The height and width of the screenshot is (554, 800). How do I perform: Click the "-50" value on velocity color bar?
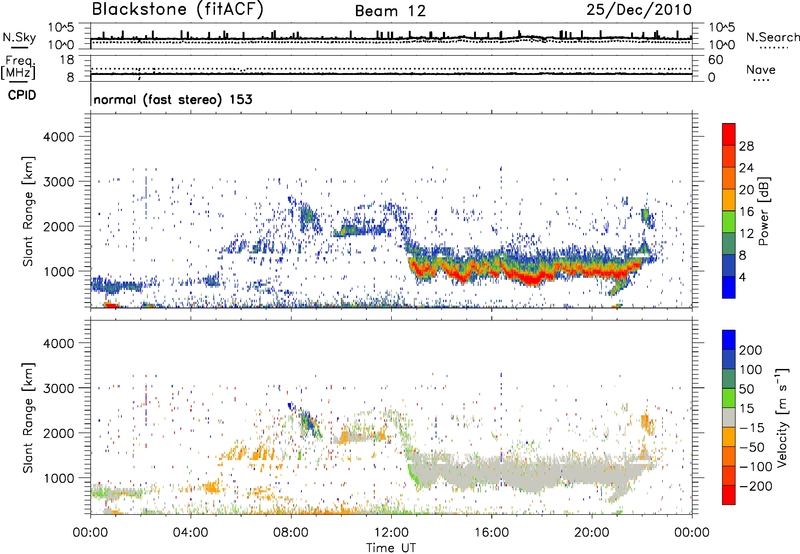(x=752, y=448)
